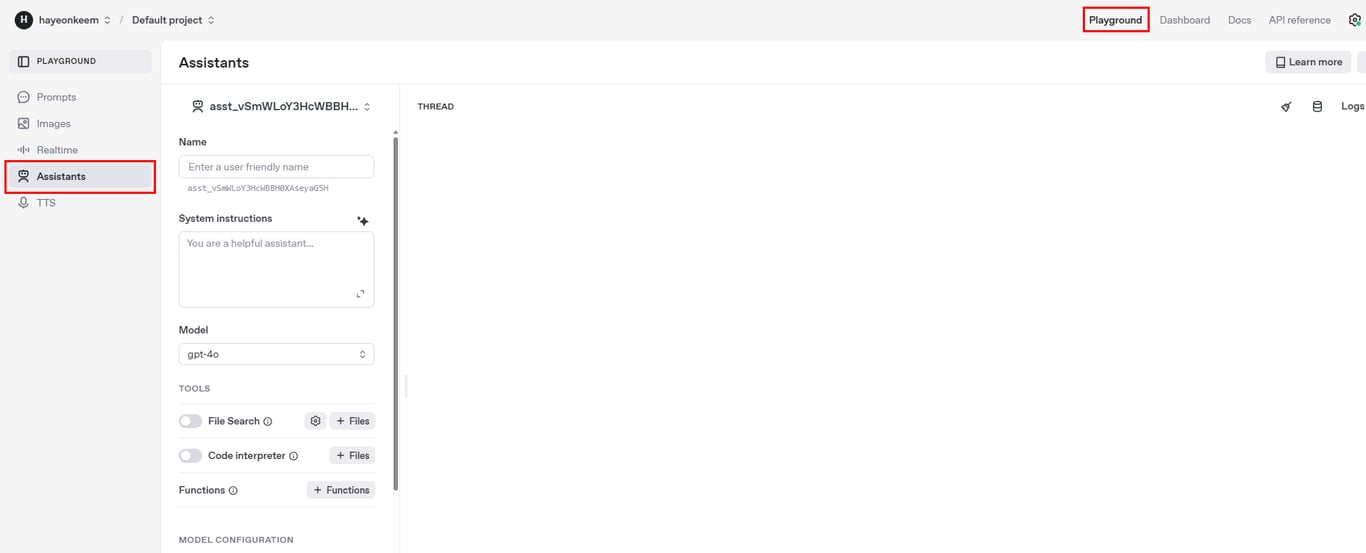The image size is (1366, 553).
Task: Switch to the Dashboard tab
Action: (x=1184, y=20)
